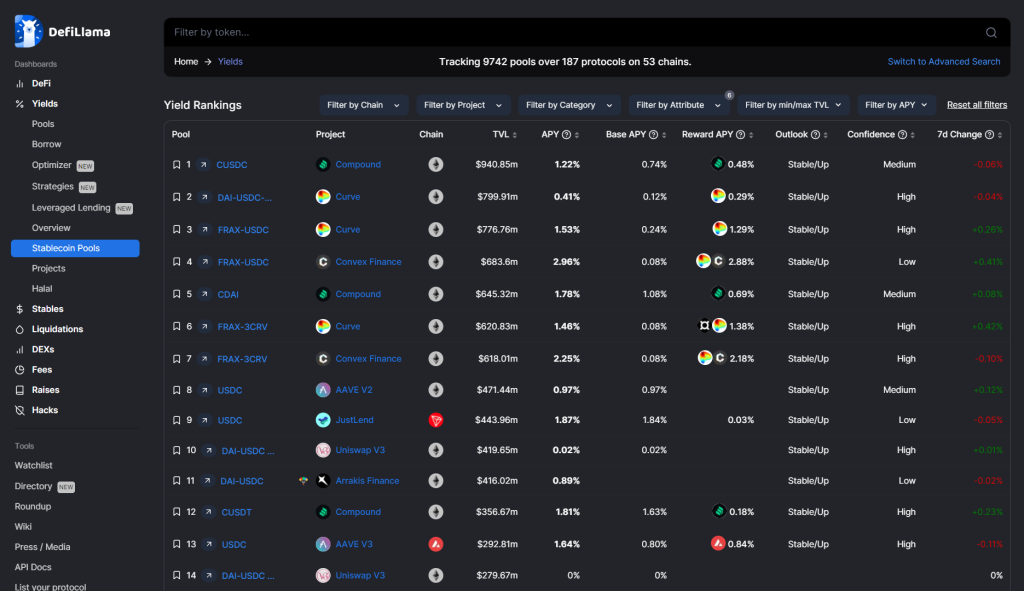Bookmark the DAI-USDC Curve pool row 2
This screenshot has width=1024, height=591.
coord(176,197)
